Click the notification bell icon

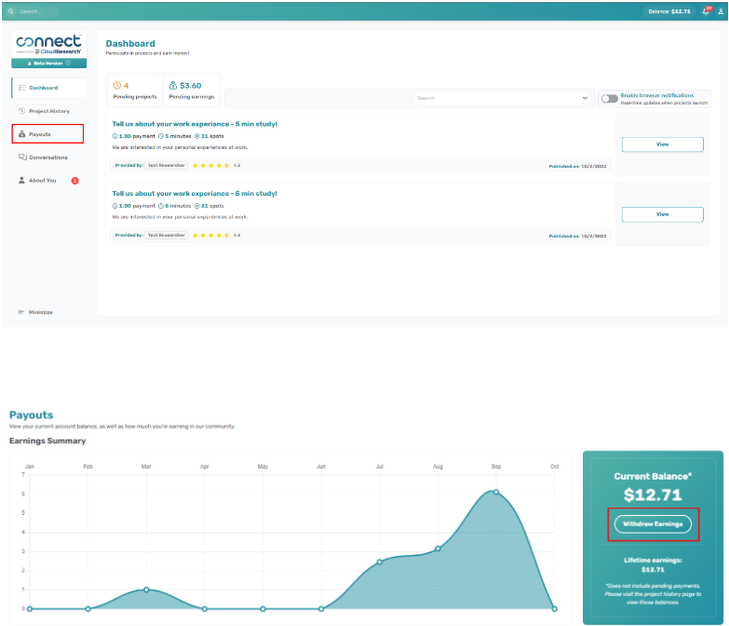coord(706,11)
